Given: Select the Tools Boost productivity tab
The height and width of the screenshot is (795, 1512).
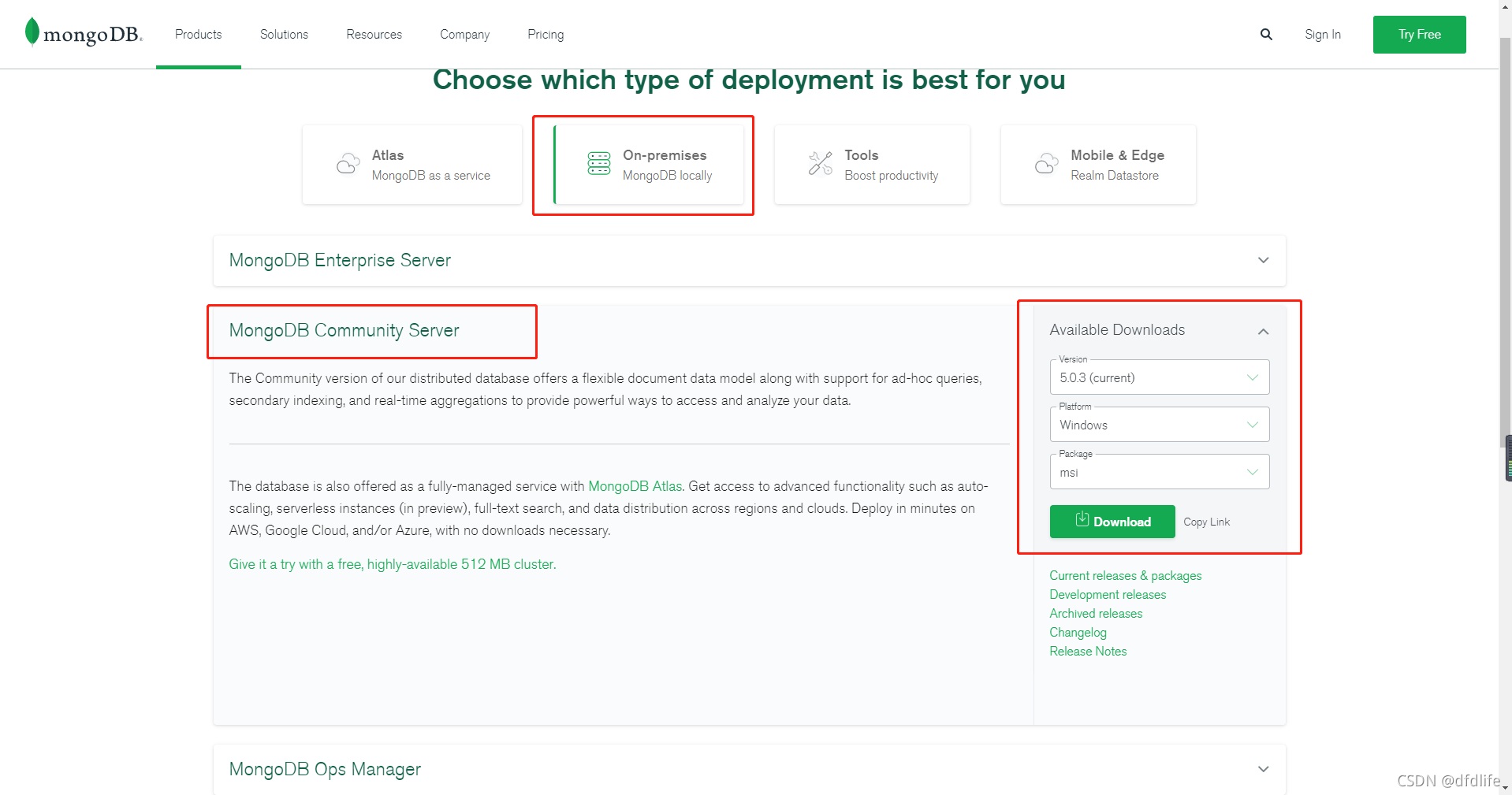Looking at the screenshot, I should (x=872, y=165).
